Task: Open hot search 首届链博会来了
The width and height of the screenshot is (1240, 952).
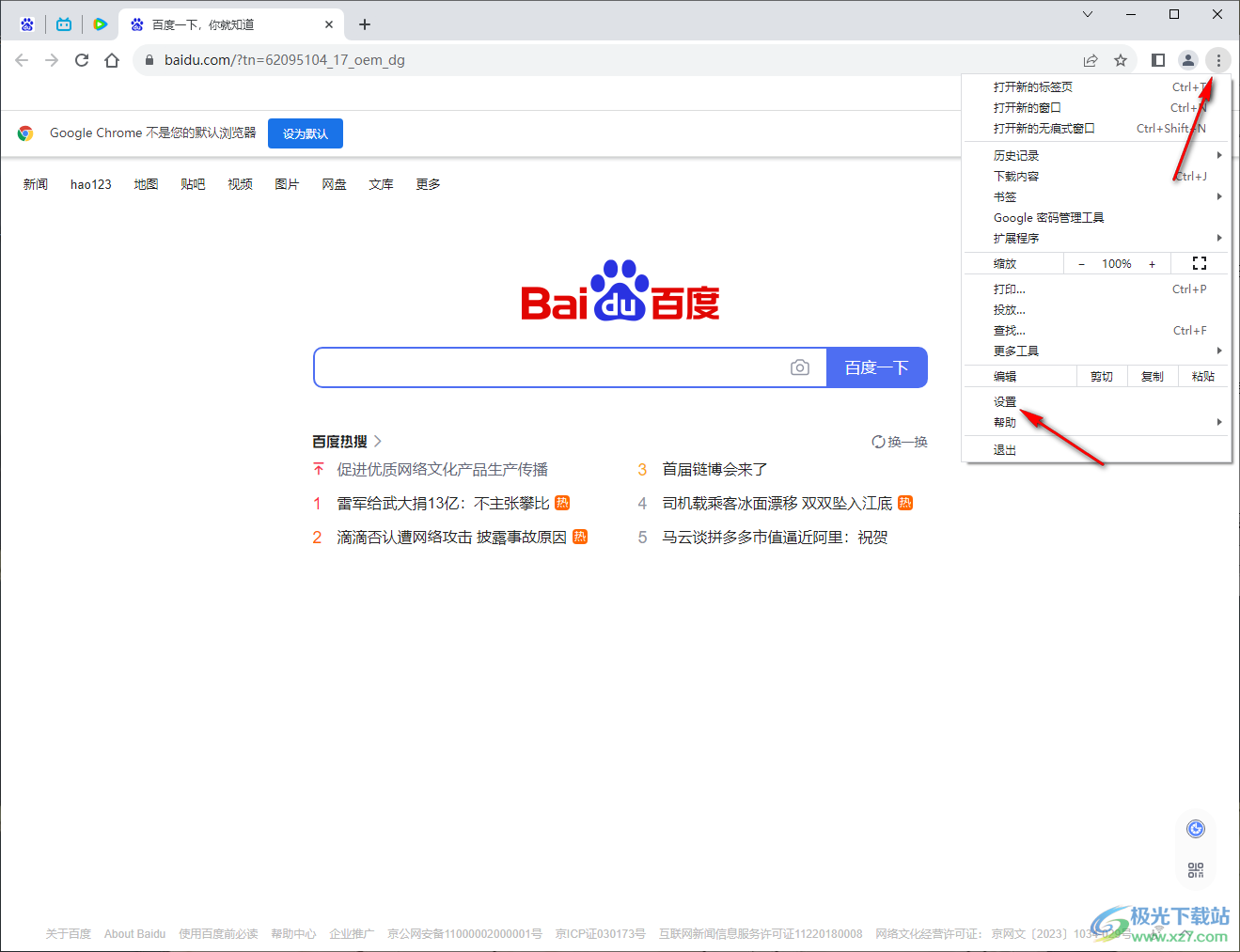Action: click(x=715, y=469)
